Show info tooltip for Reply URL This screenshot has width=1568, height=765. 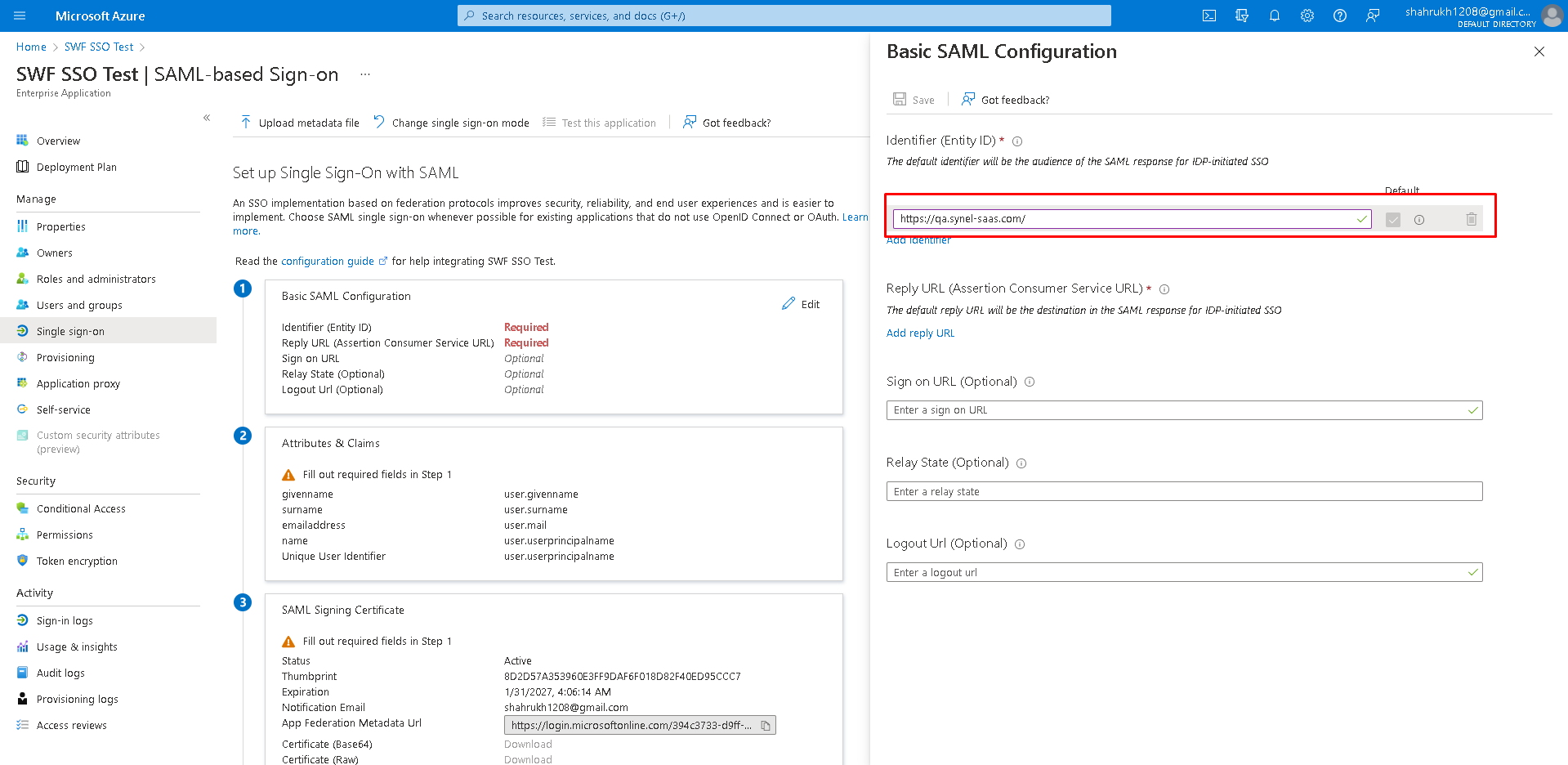click(x=1164, y=289)
